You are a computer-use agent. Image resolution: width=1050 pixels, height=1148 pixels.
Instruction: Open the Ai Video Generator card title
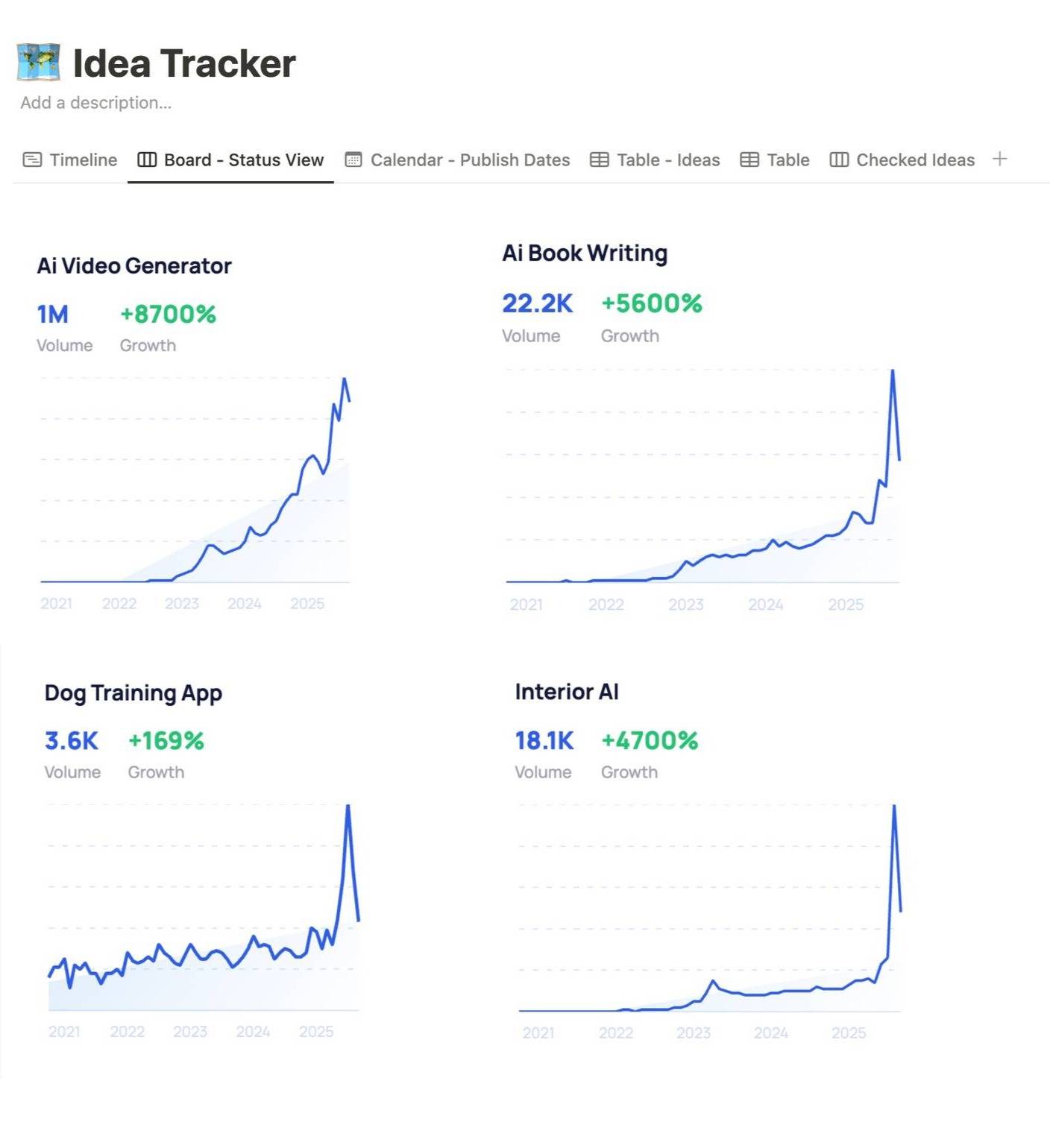tap(134, 266)
